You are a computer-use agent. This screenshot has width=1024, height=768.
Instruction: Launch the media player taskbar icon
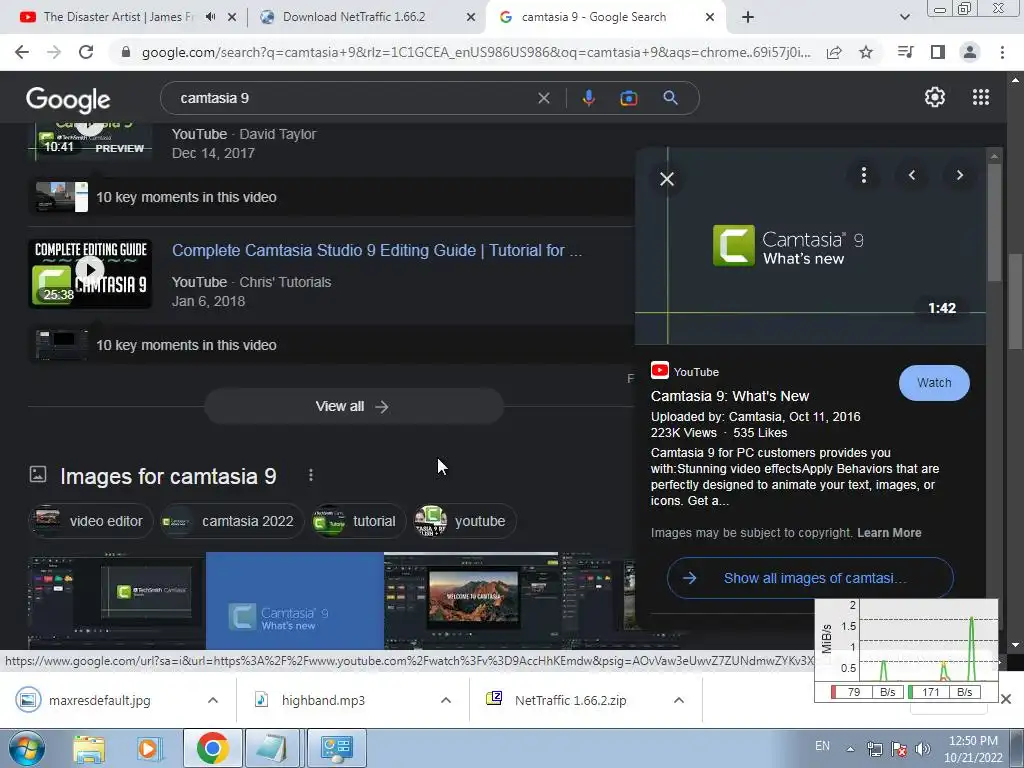tap(149, 748)
